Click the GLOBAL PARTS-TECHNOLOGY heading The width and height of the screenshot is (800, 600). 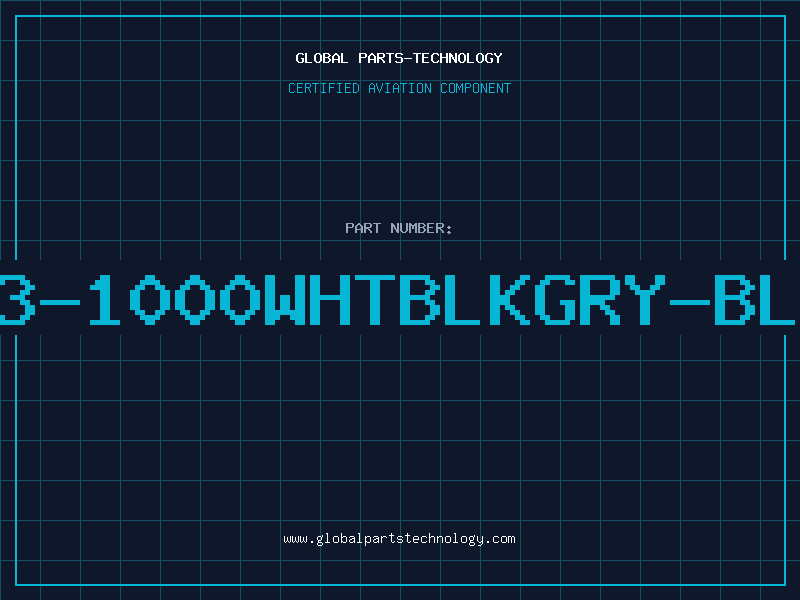[399, 58]
